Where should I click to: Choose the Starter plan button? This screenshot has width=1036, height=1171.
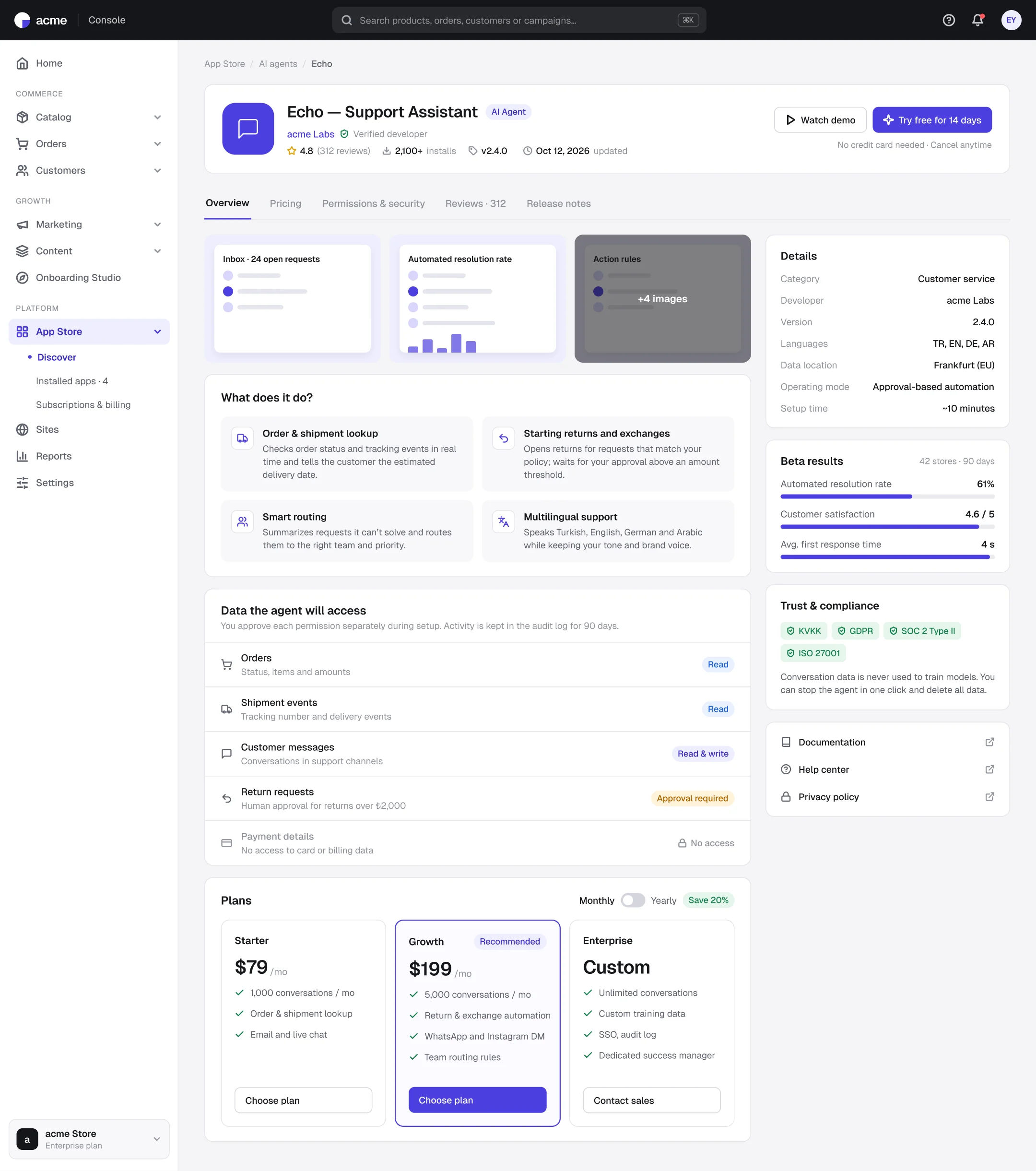(x=303, y=1100)
